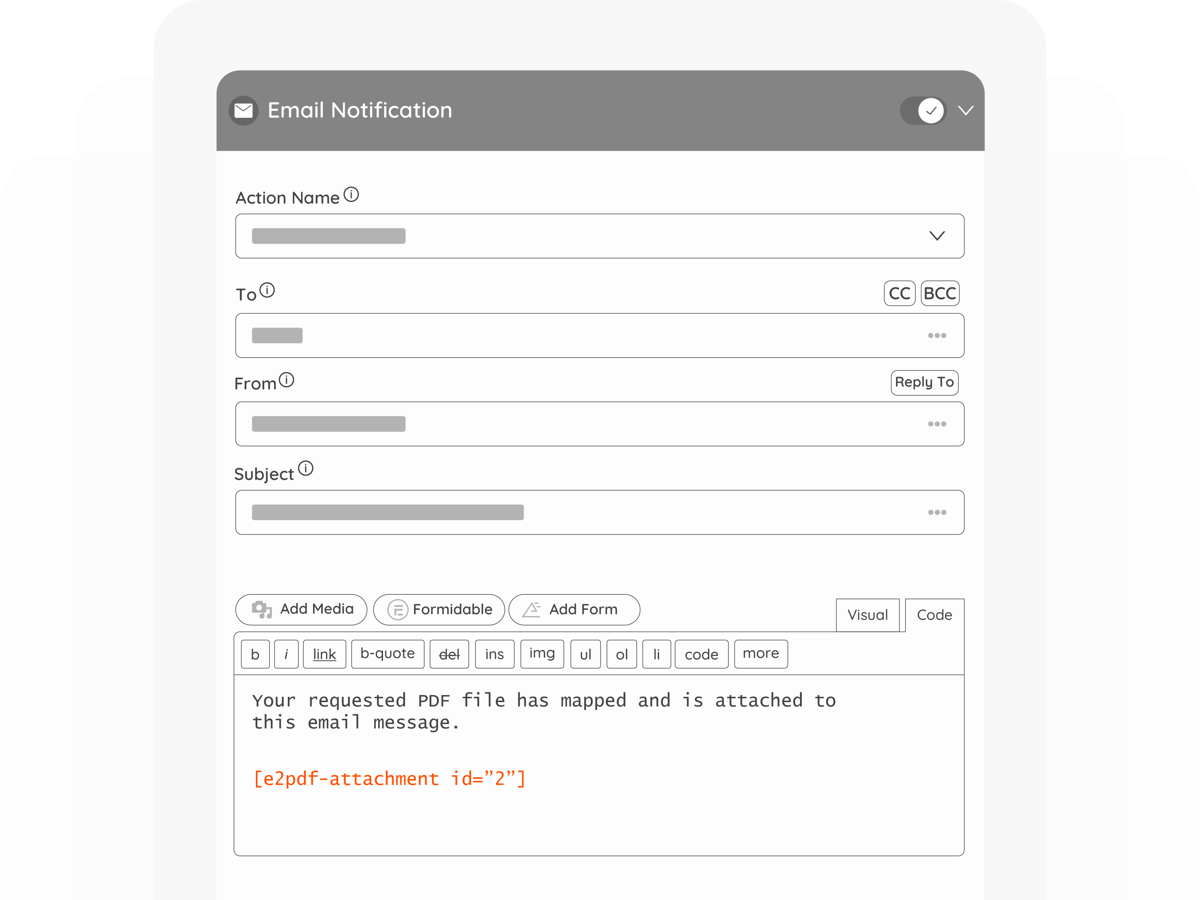Click the info icon next to Subject

coord(306,468)
